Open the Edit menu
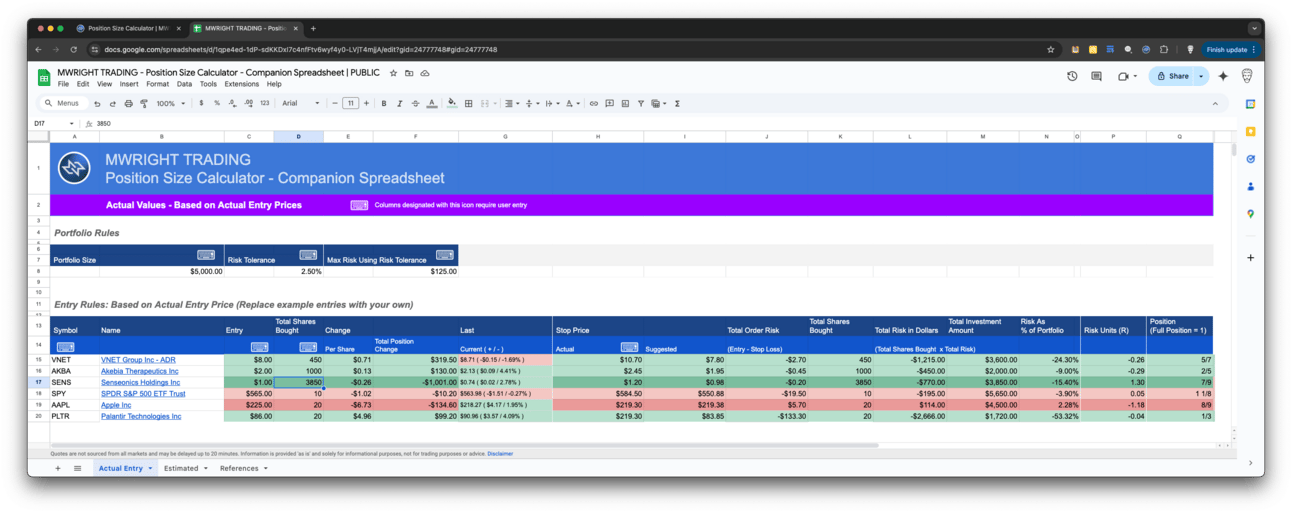The height and width of the screenshot is (513, 1292). 83,84
